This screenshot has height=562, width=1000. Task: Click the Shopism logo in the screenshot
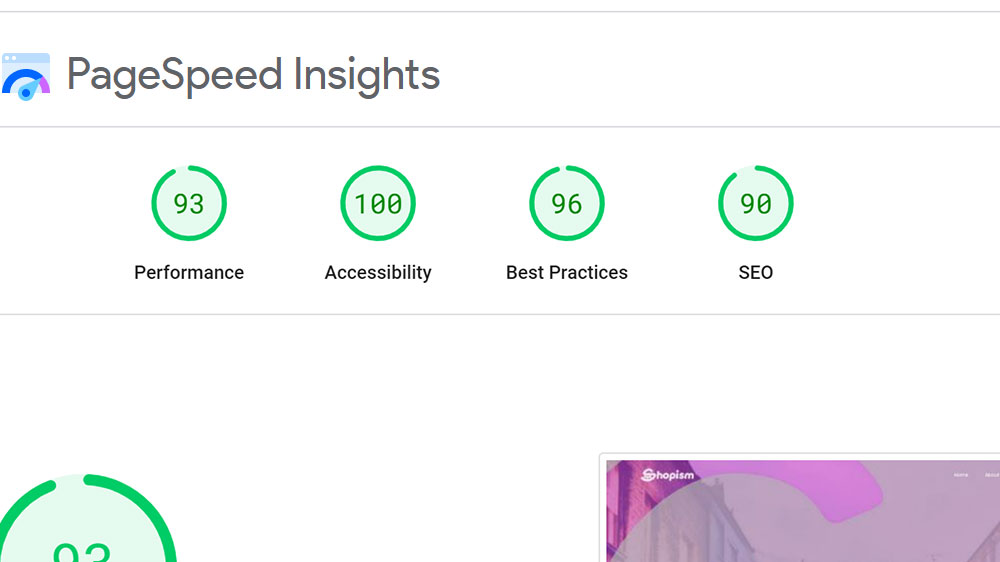coord(667,475)
